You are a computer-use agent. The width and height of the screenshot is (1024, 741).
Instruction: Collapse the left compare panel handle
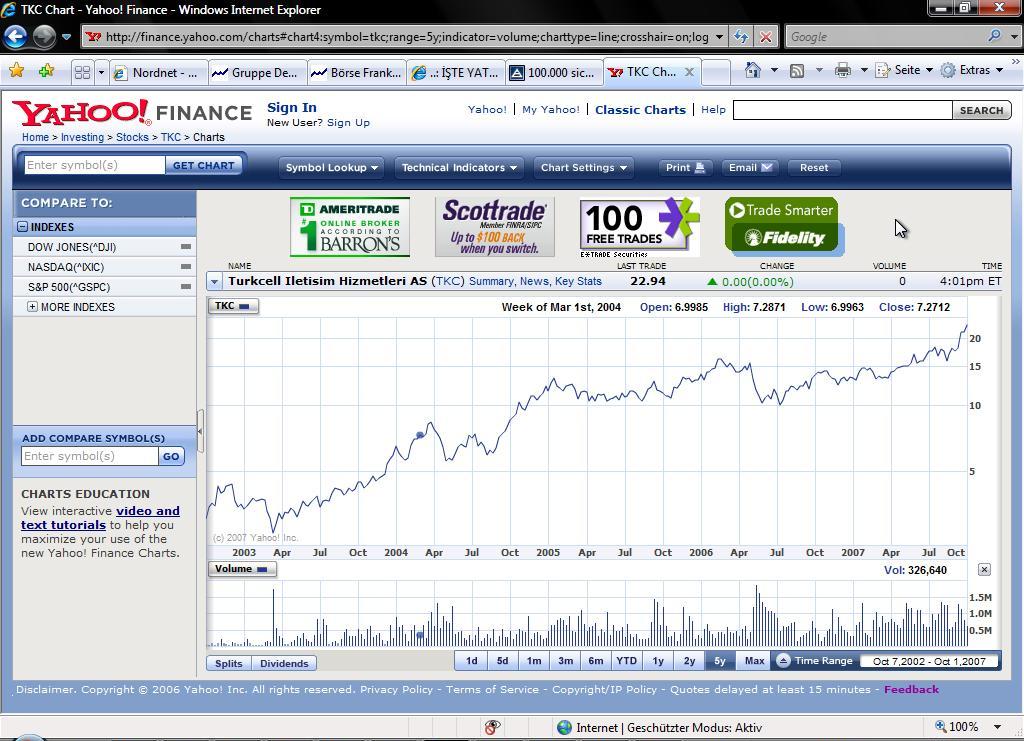[200, 431]
